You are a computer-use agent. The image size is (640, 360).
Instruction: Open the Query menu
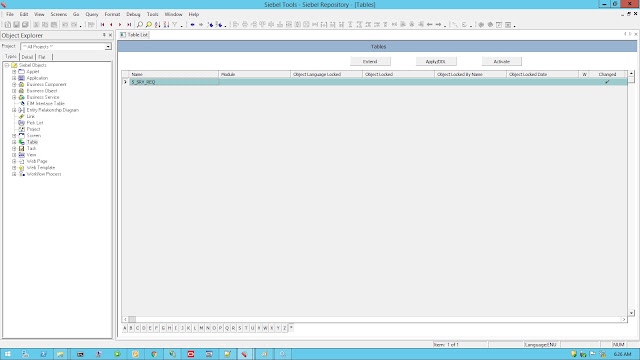pyautogui.click(x=92, y=14)
